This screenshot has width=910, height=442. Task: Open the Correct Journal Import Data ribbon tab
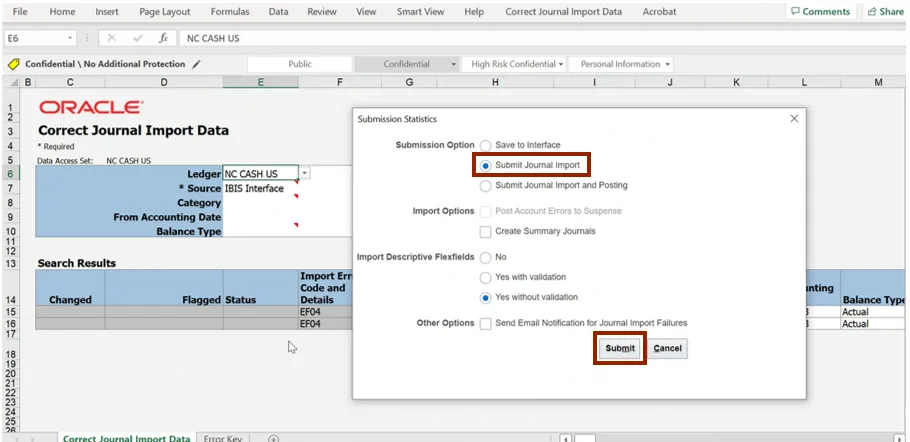click(x=563, y=12)
